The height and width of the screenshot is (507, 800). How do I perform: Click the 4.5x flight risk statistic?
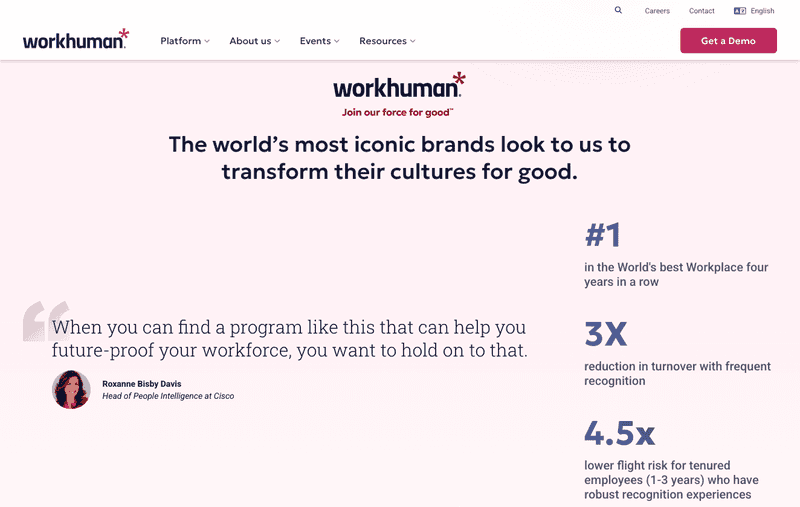[x=619, y=432]
